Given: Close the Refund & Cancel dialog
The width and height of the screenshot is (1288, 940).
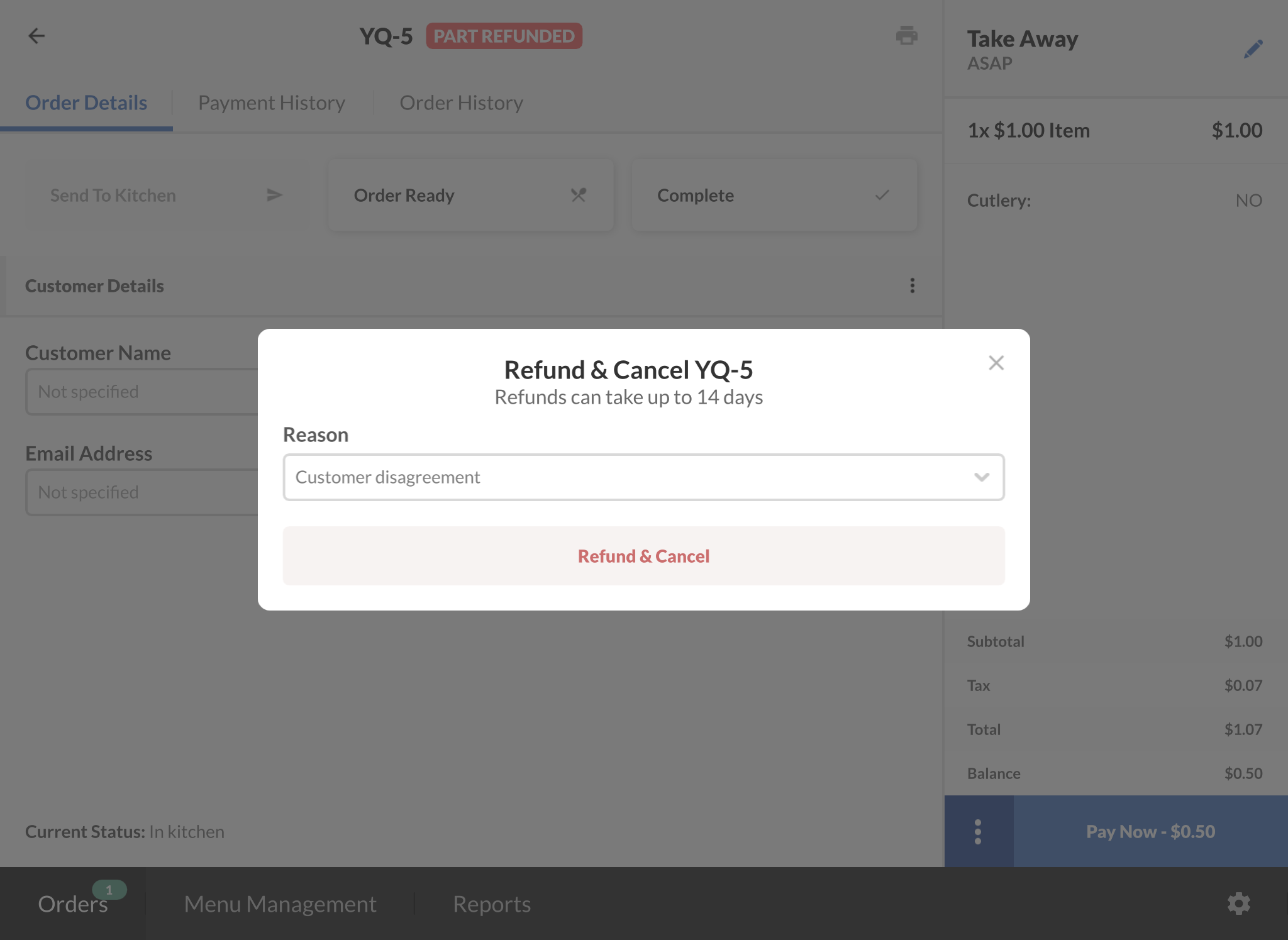Looking at the screenshot, I should tap(996, 363).
